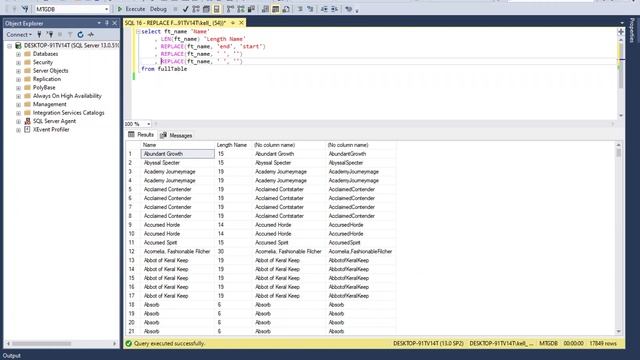Image resolution: width=640 pixels, height=360 pixels.
Task: Click the SQL Server Agent icon
Action: [x=27, y=121]
